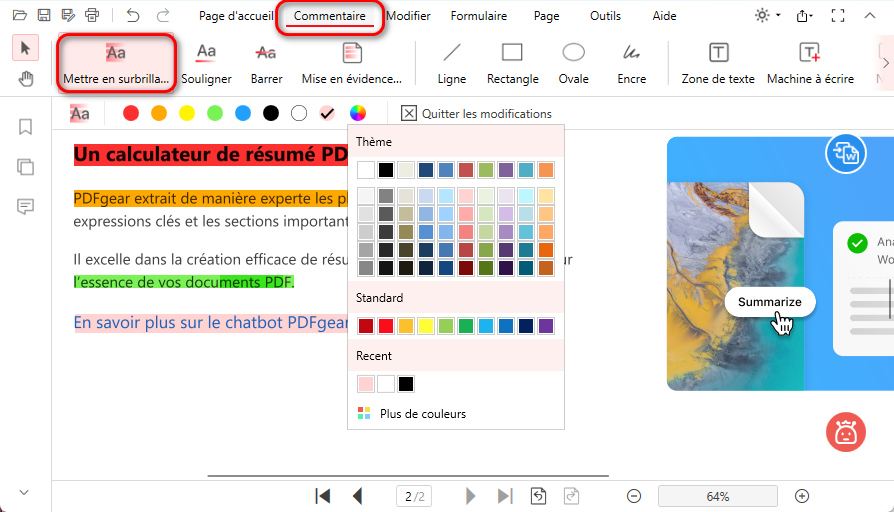This screenshot has width=894, height=512.
Task: Pick the Barrer strikethrough tool
Action: (266, 63)
